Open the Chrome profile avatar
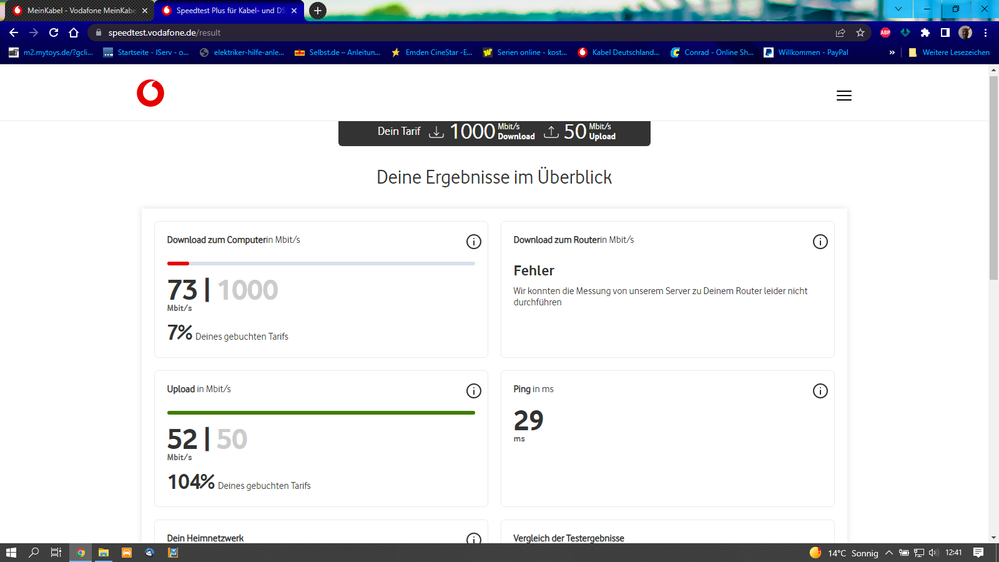Screen dimensions: 999x562 965,32
